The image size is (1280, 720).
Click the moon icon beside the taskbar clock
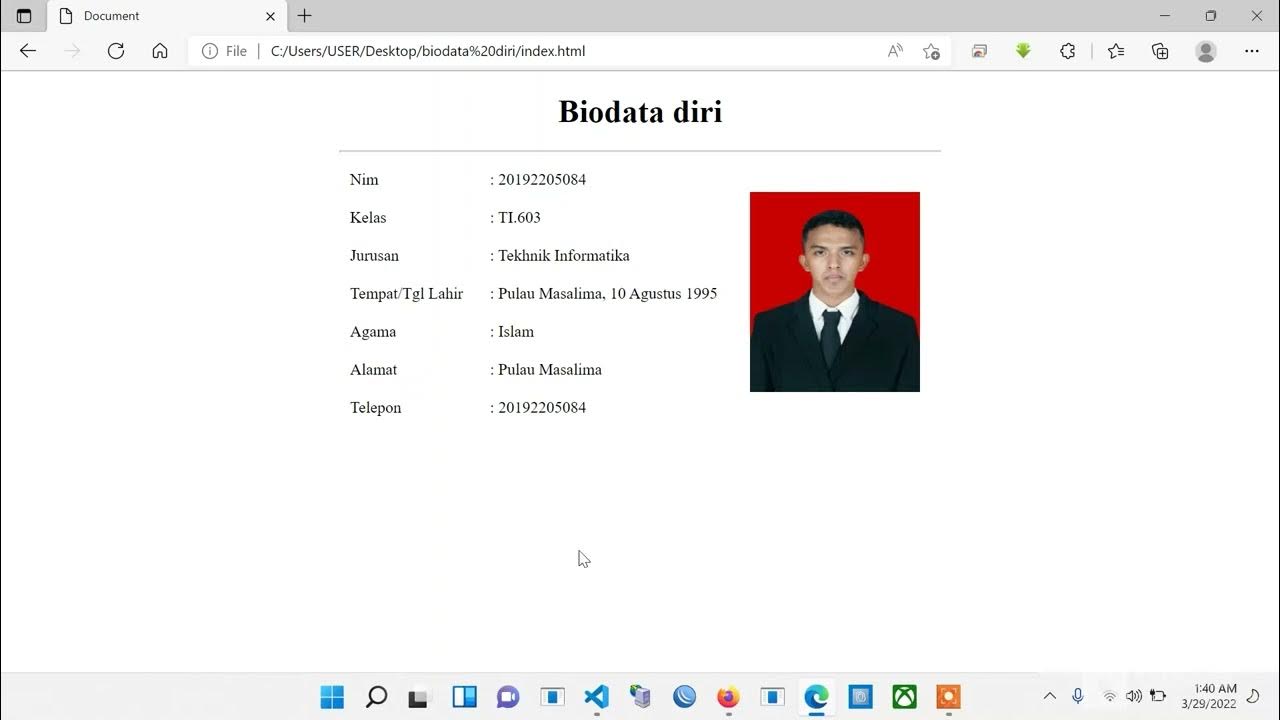point(1253,696)
